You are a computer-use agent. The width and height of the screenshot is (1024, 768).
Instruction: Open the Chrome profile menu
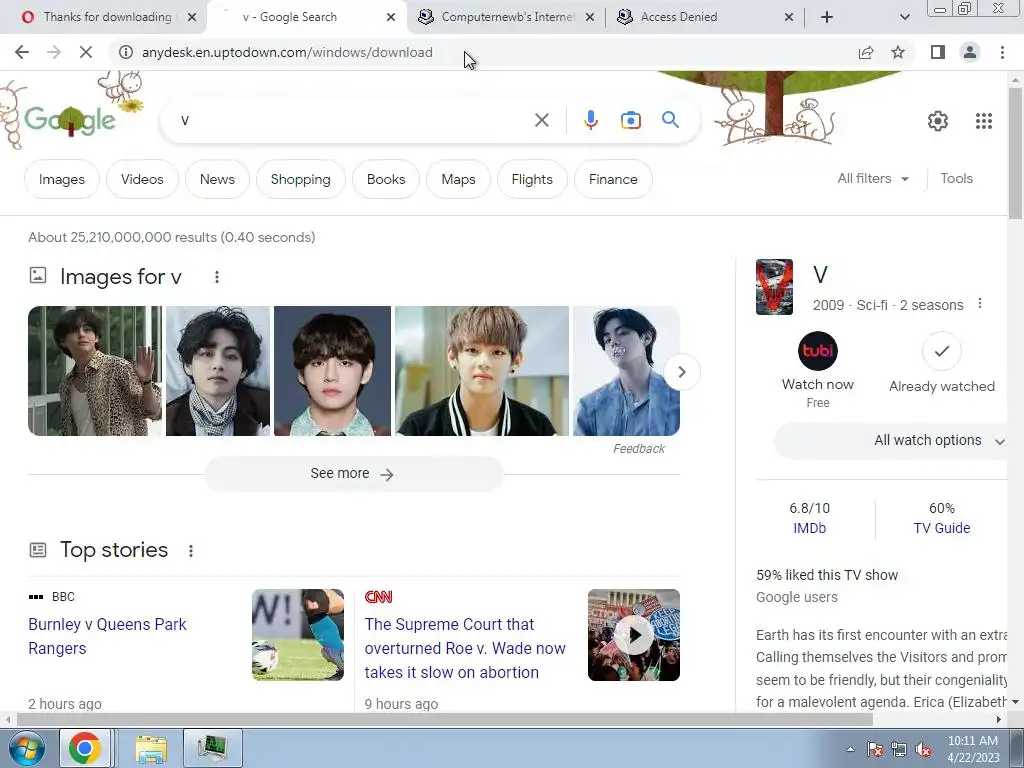tap(970, 52)
